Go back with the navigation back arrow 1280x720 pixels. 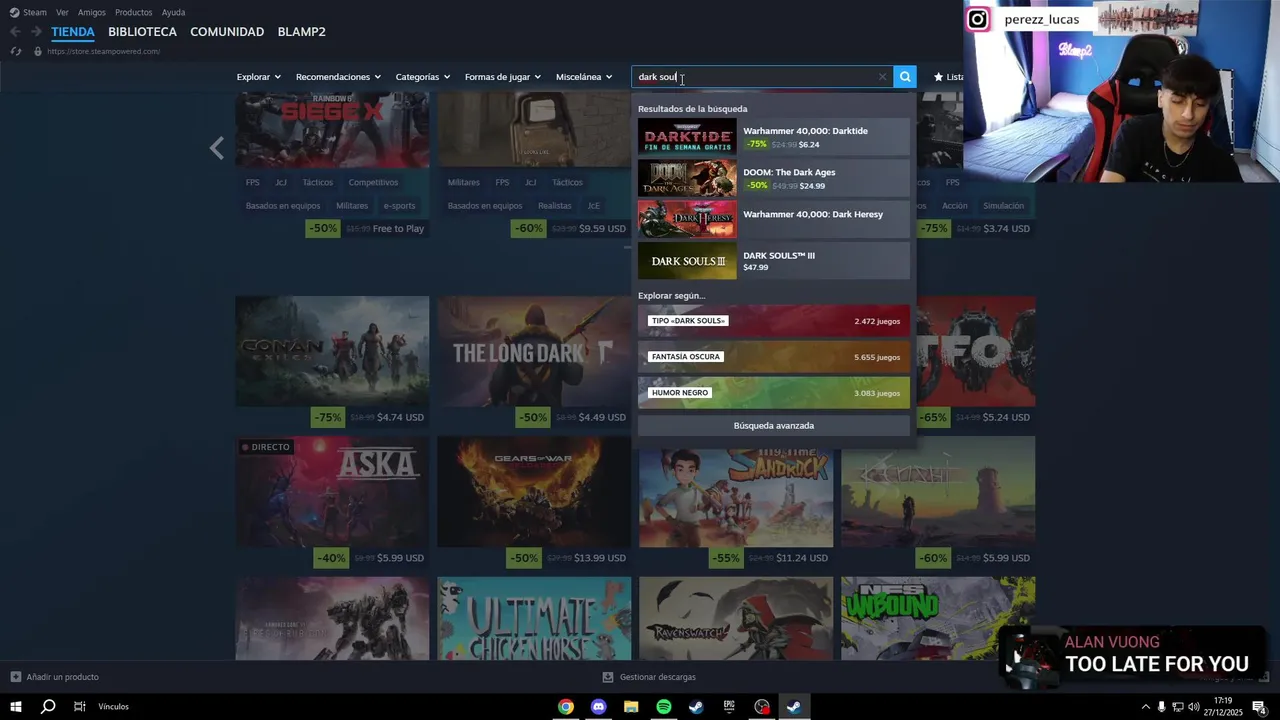click(15, 32)
